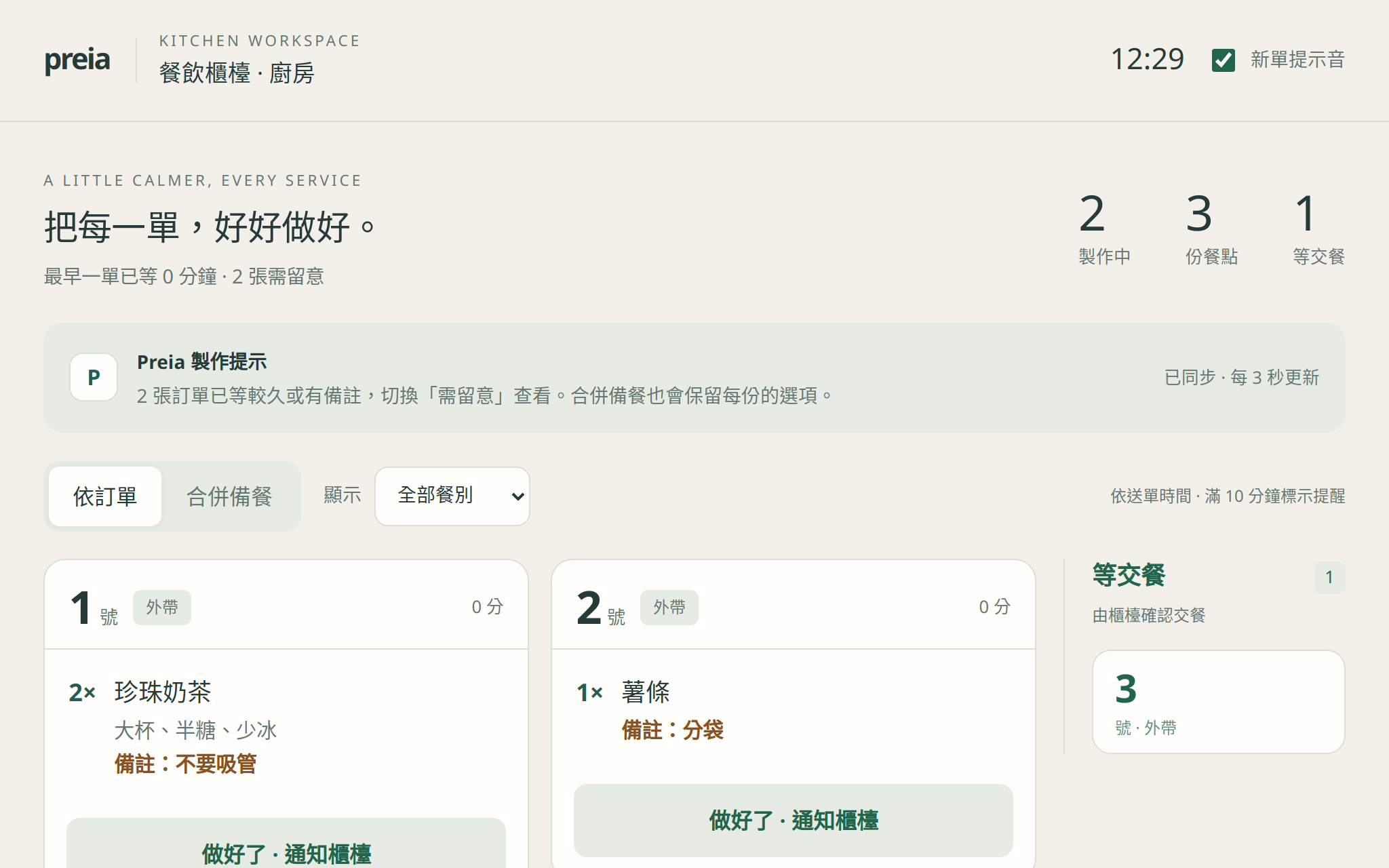Click the 2× quantity for 珍珠奶茶
Image resolution: width=1389 pixels, height=868 pixels.
click(x=82, y=692)
